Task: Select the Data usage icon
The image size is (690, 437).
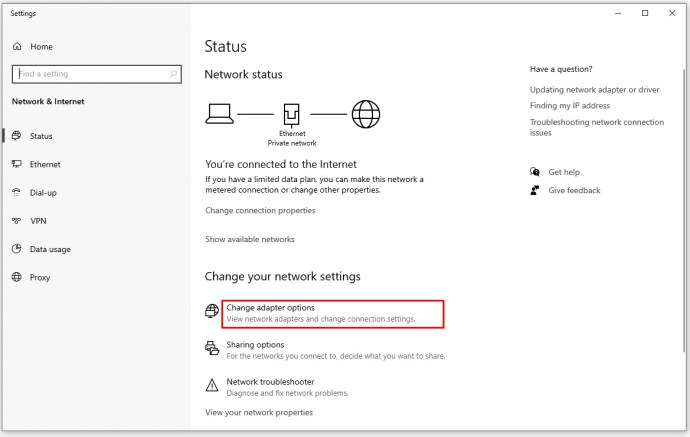Action: (x=16, y=249)
